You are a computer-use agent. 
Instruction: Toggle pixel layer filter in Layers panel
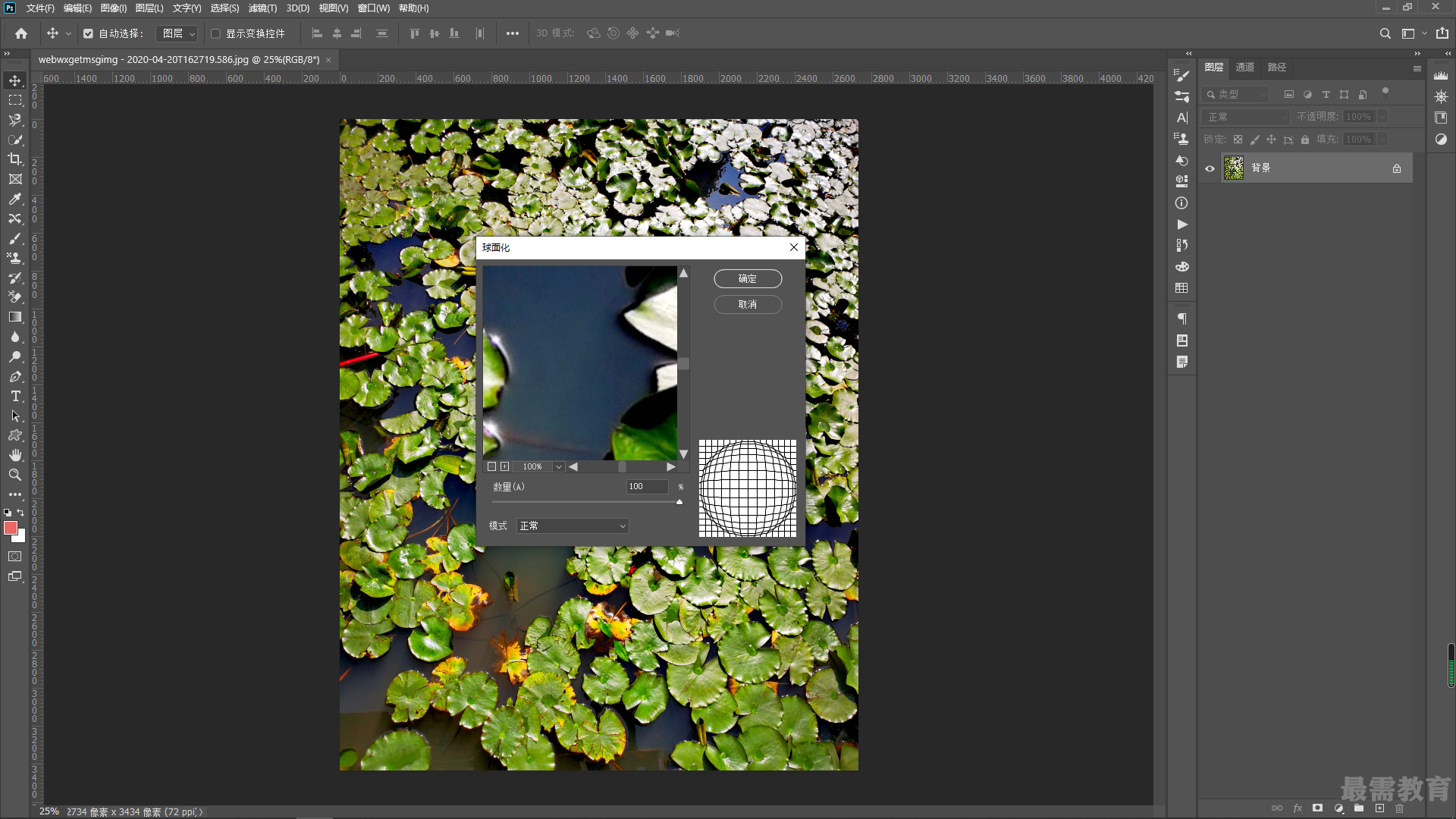tap(1288, 95)
